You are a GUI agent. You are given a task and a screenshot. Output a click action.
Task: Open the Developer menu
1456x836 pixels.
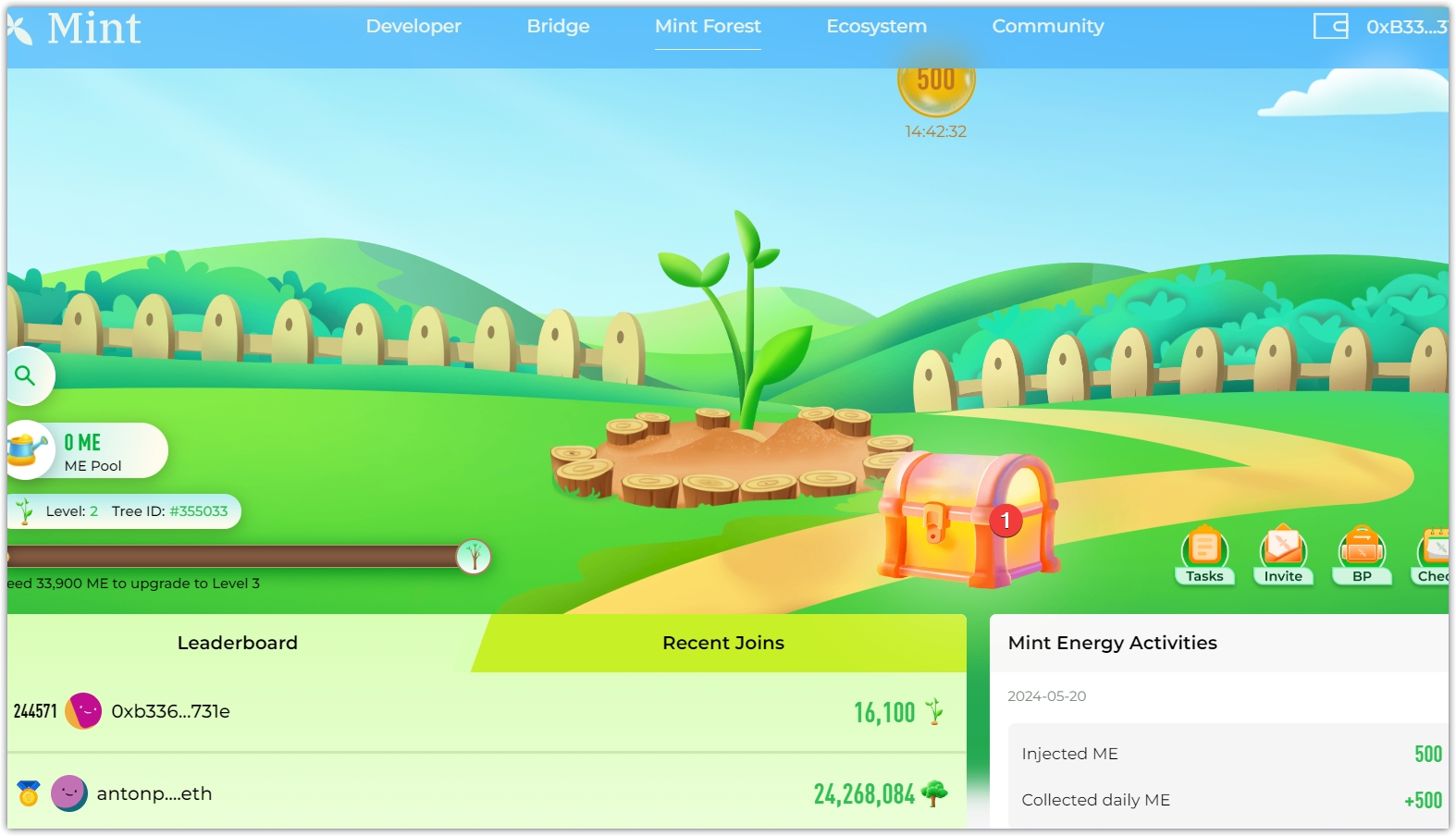pos(413,27)
